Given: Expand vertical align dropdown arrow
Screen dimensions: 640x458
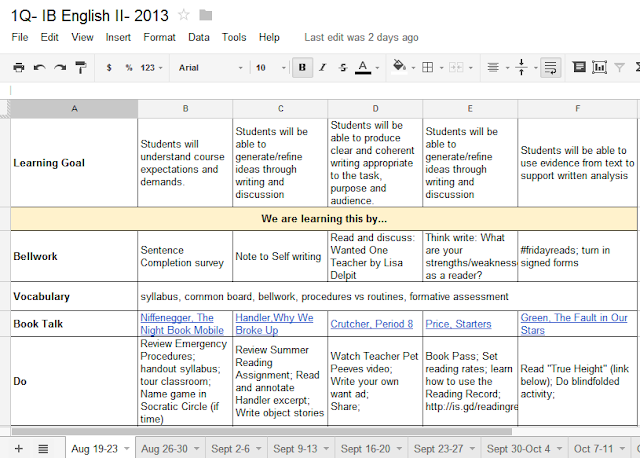Looking at the screenshot, I should (x=536, y=68).
